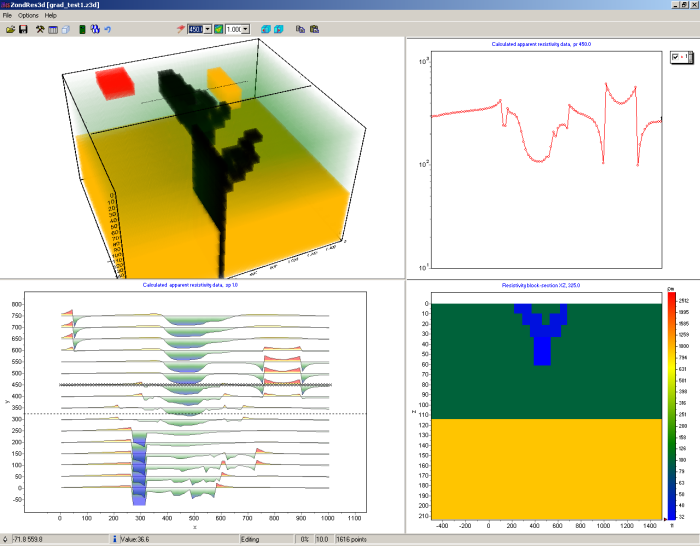
Task: Toggle the legend checkbox in the resistivity graph
Action: [677, 57]
